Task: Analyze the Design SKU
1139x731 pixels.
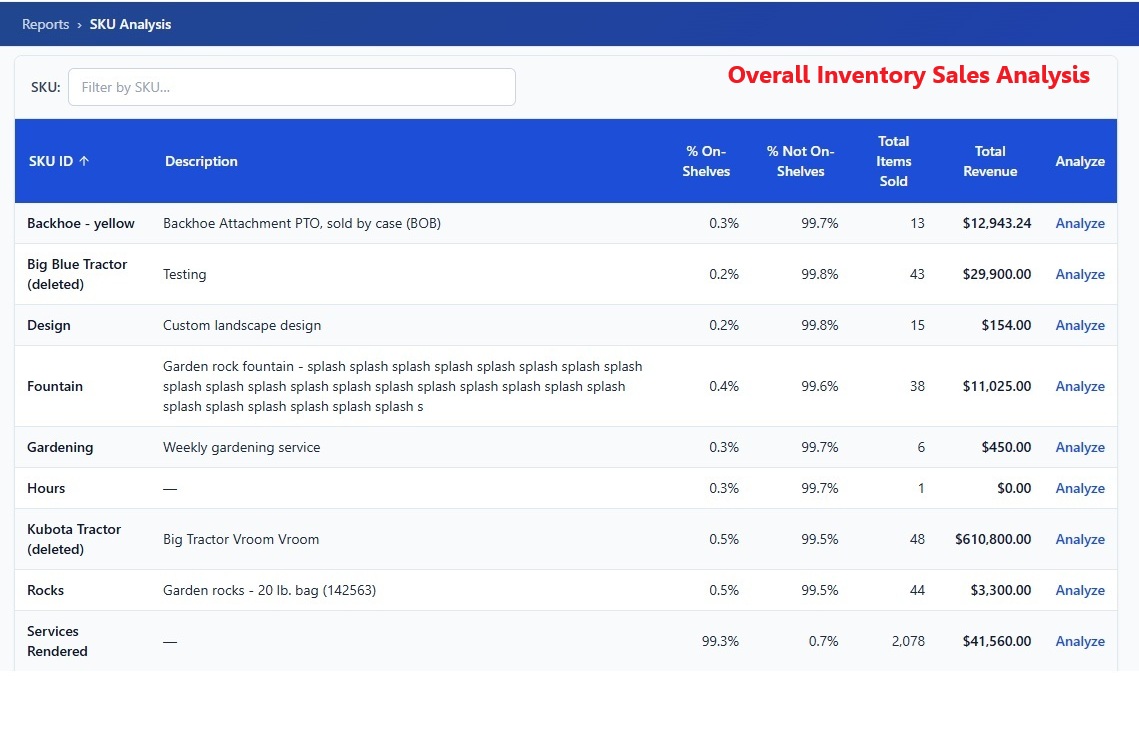Action: pyautogui.click(x=1080, y=325)
